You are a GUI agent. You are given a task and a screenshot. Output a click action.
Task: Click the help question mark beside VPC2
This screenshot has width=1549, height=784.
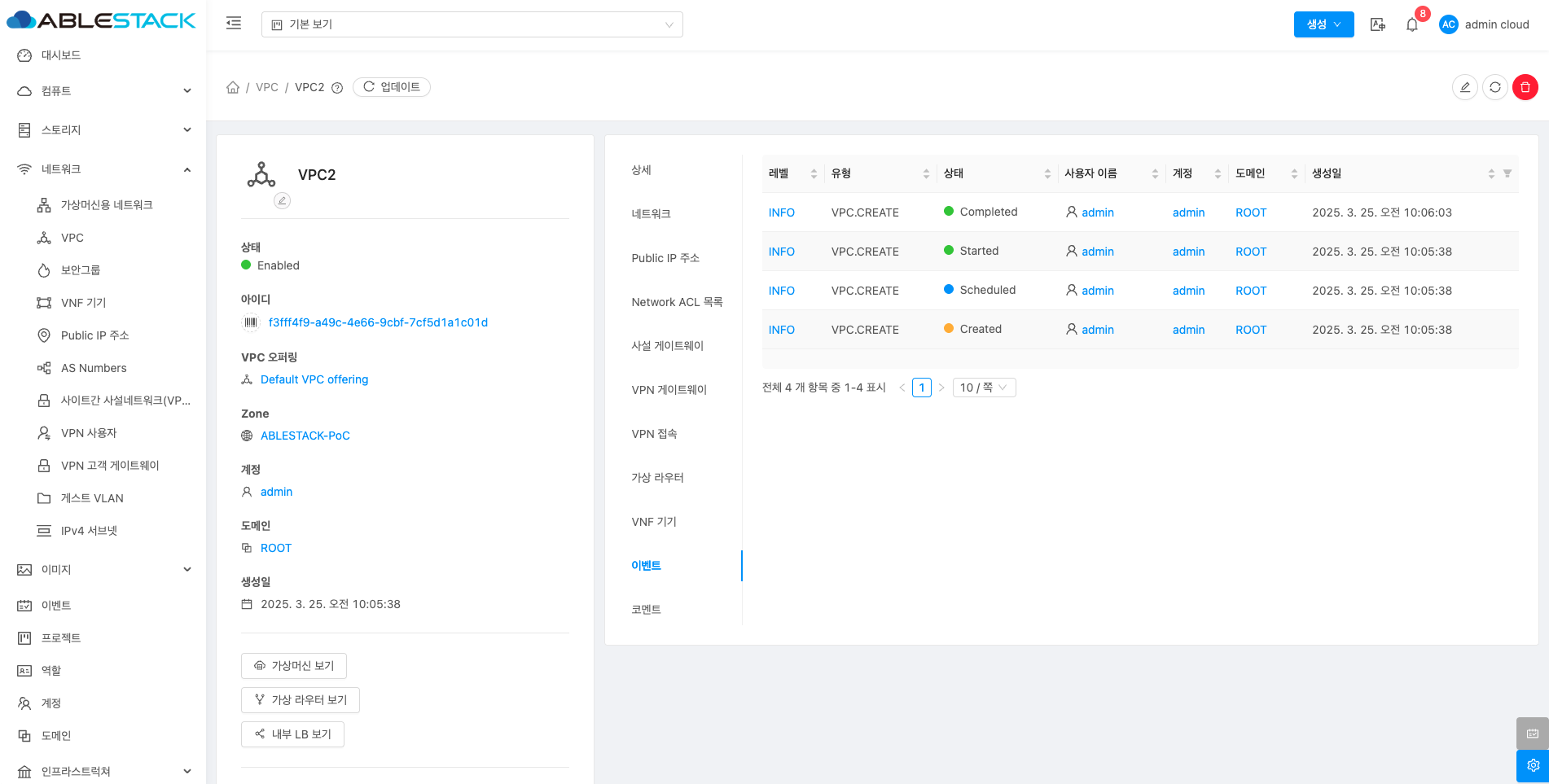[x=337, y=88]
